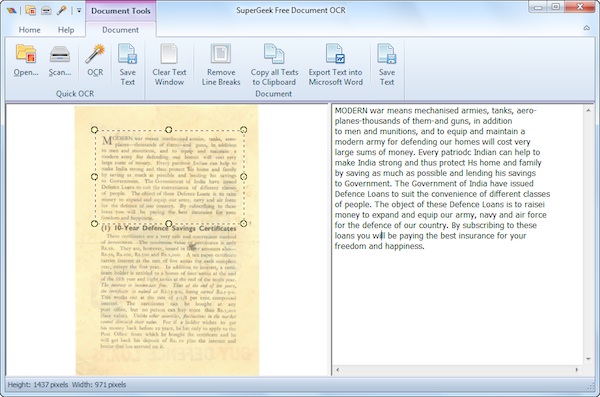Collapse the ribbon with the arrow

pos(586,28)
